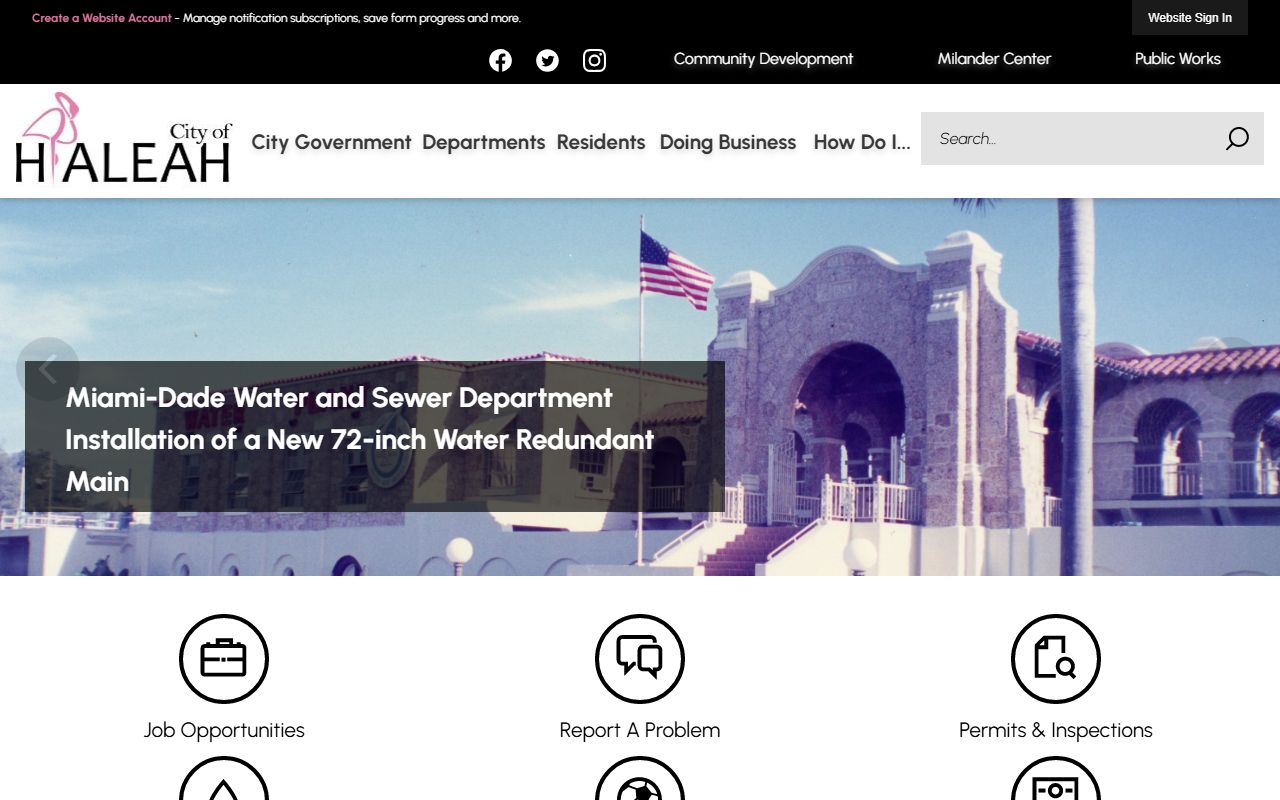Click the Job Opportunities briefcase icon
This screenshot has width=1280, height=800.
coord(224,659)
